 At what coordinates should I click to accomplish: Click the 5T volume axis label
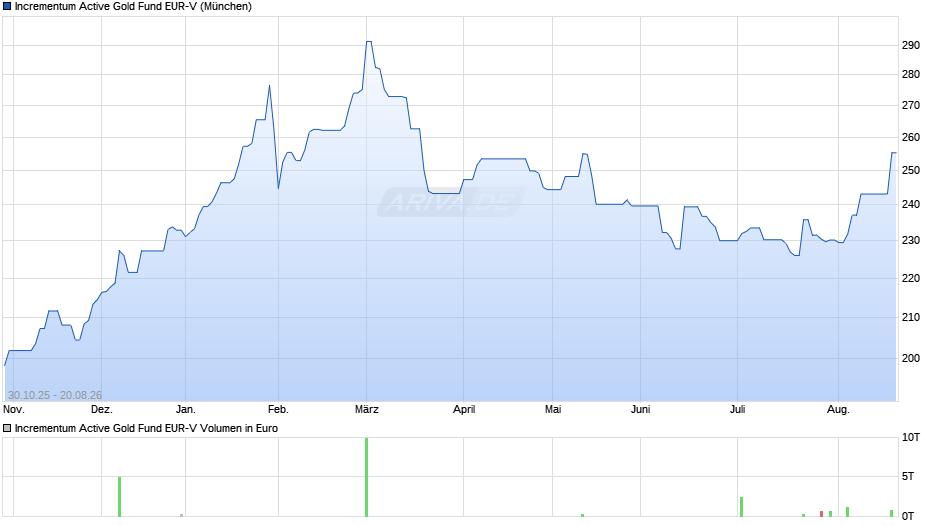tap(908, 477)
